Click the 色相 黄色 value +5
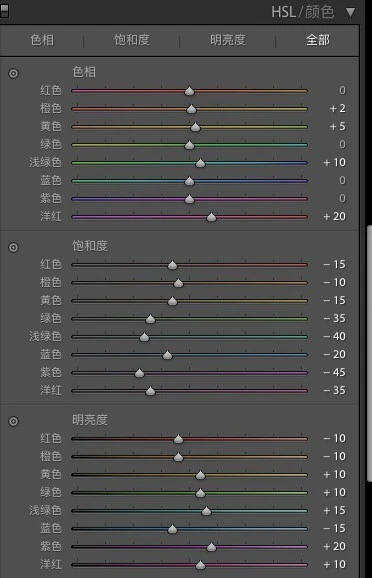 (x=338, y=126)
